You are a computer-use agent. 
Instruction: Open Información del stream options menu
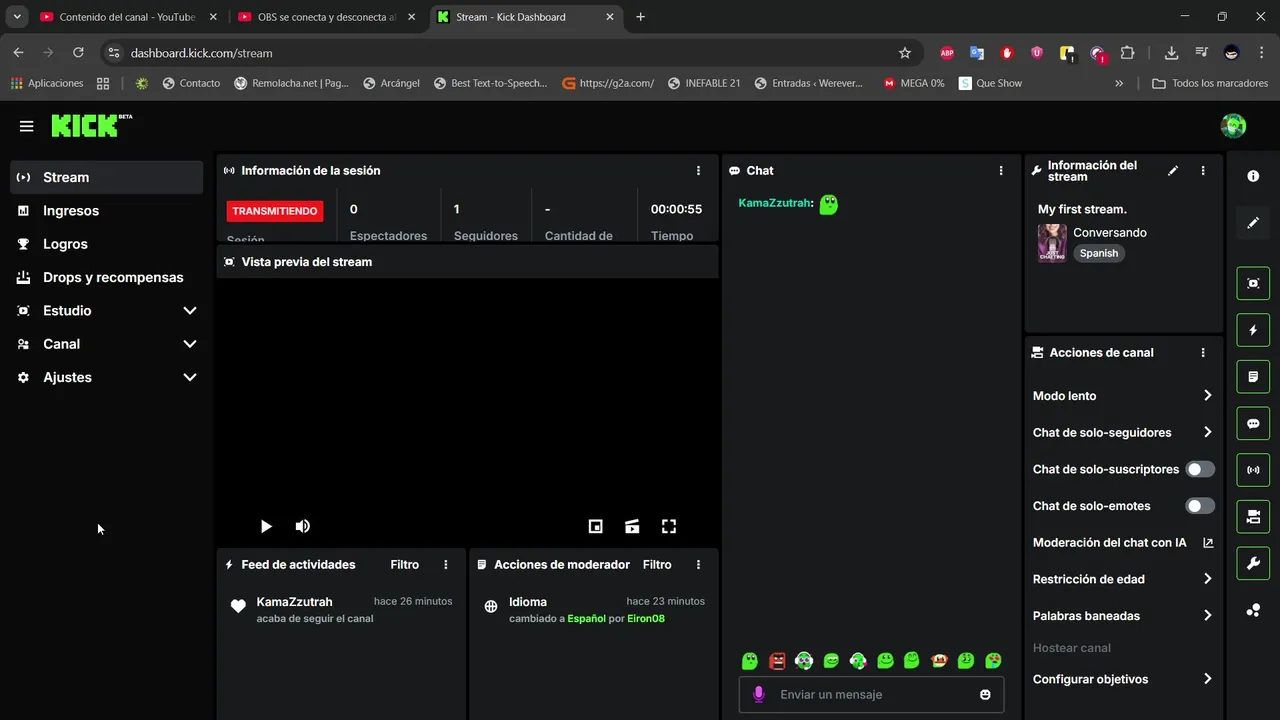coord(1203,171)
